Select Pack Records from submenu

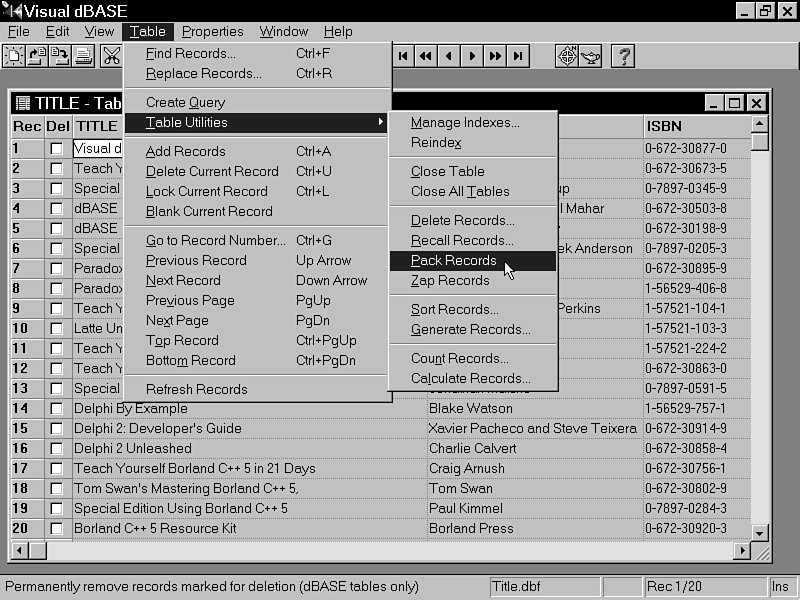click(453, 260)
